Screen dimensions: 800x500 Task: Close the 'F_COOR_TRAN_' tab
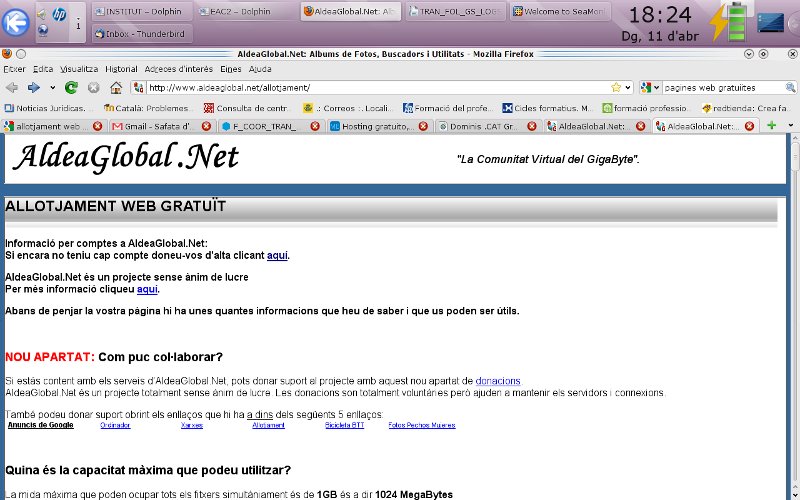(315, 126)
